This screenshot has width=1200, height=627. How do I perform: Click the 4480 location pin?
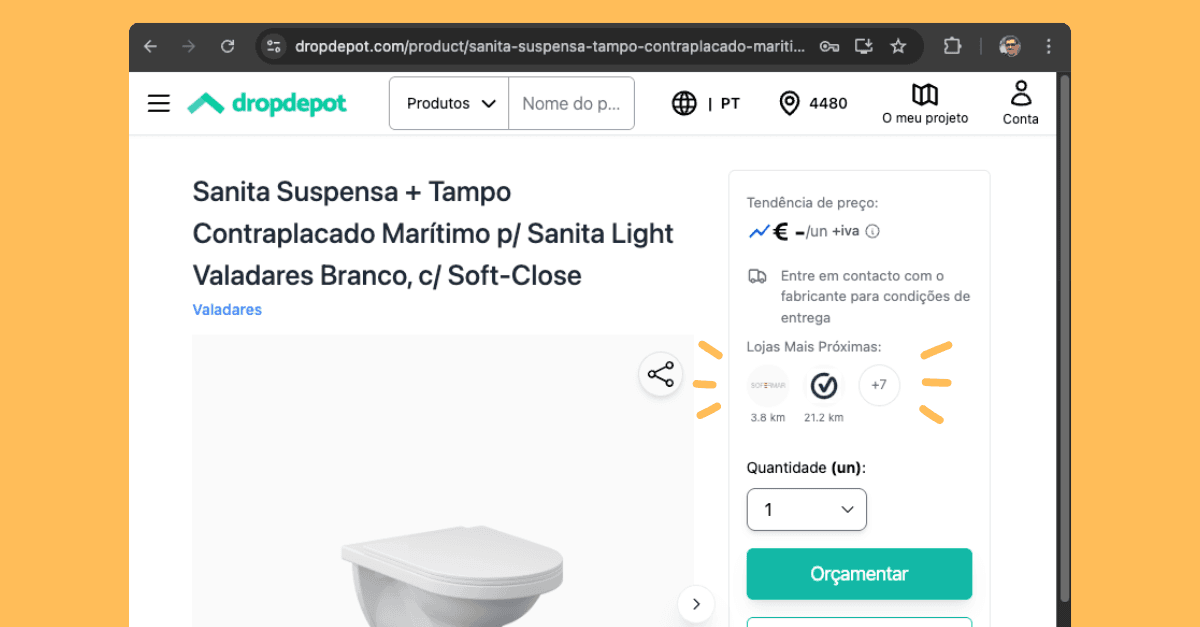790,103
